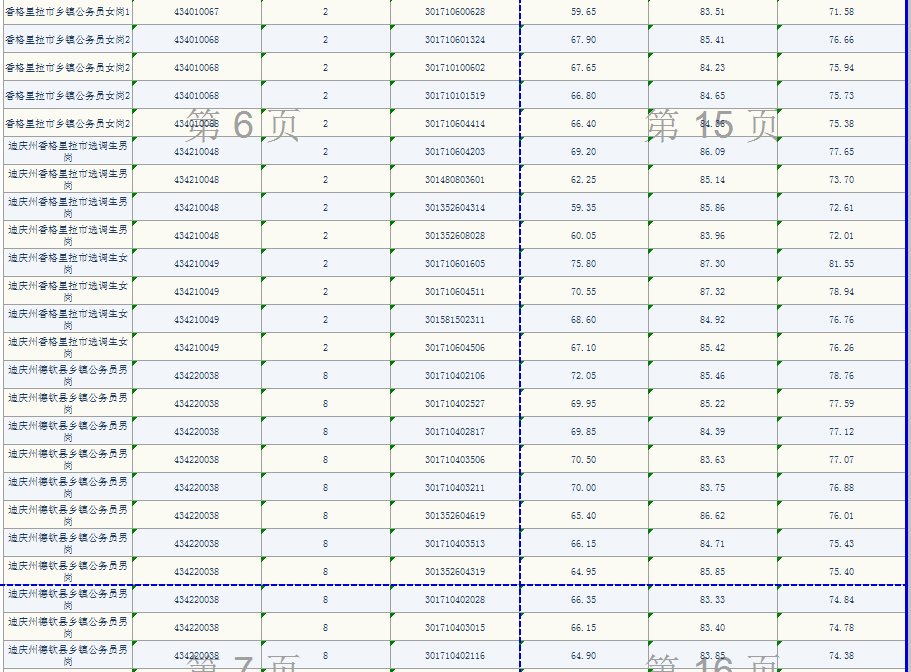Click total score 78.76 cell

pyautogui.click(x=841, y=376)
